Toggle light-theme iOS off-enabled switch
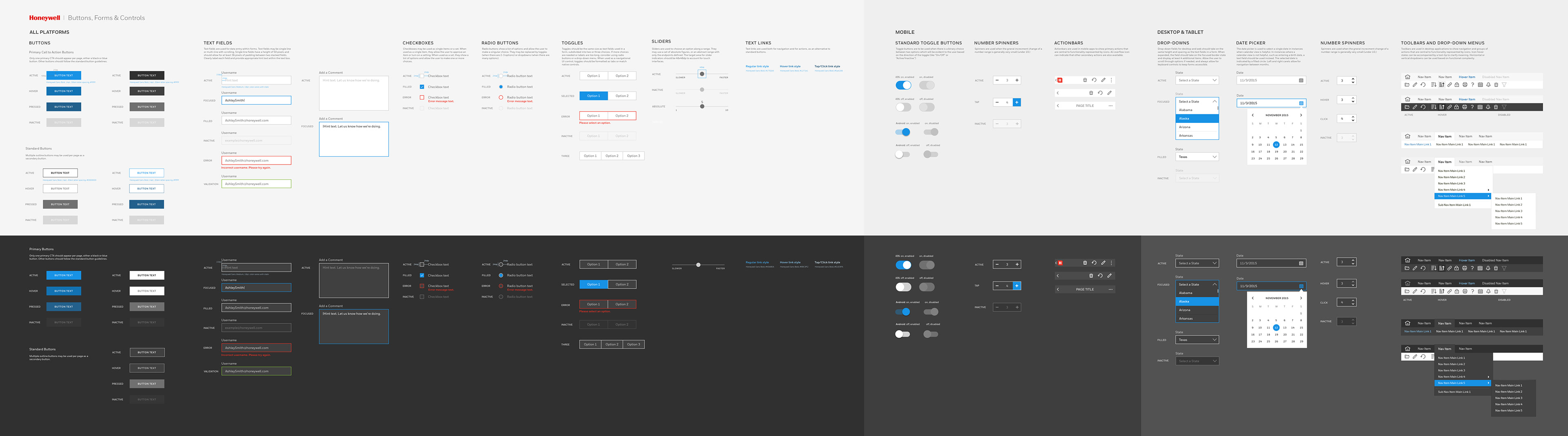 (x=904, y=108)
